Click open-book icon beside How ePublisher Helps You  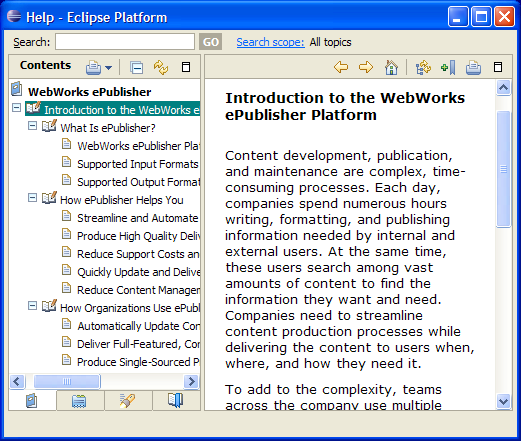pos(49,197)
